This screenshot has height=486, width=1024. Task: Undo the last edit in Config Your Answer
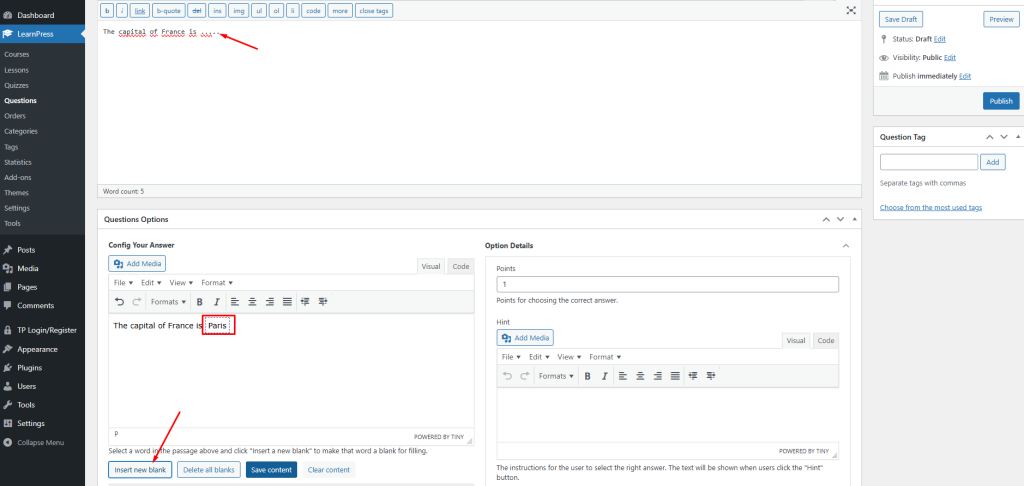[120, 301]
